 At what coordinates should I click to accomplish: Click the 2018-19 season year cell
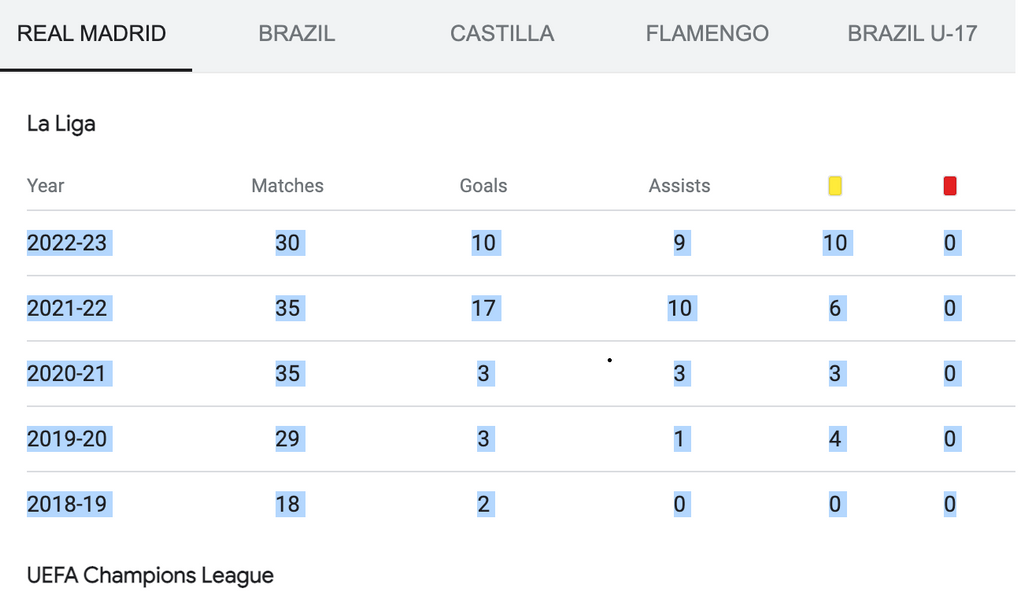(x=67, y=504)
